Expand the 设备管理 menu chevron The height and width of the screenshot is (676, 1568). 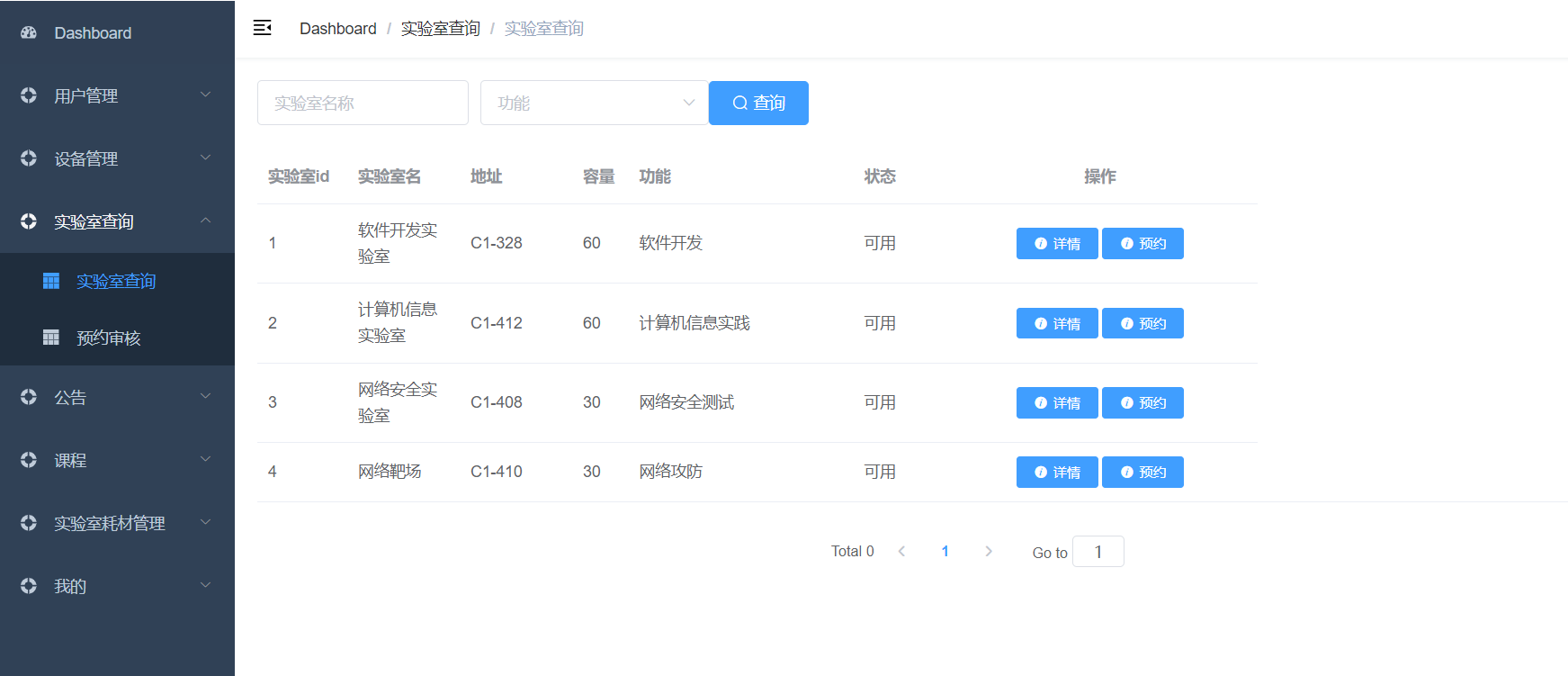[205, 158]
